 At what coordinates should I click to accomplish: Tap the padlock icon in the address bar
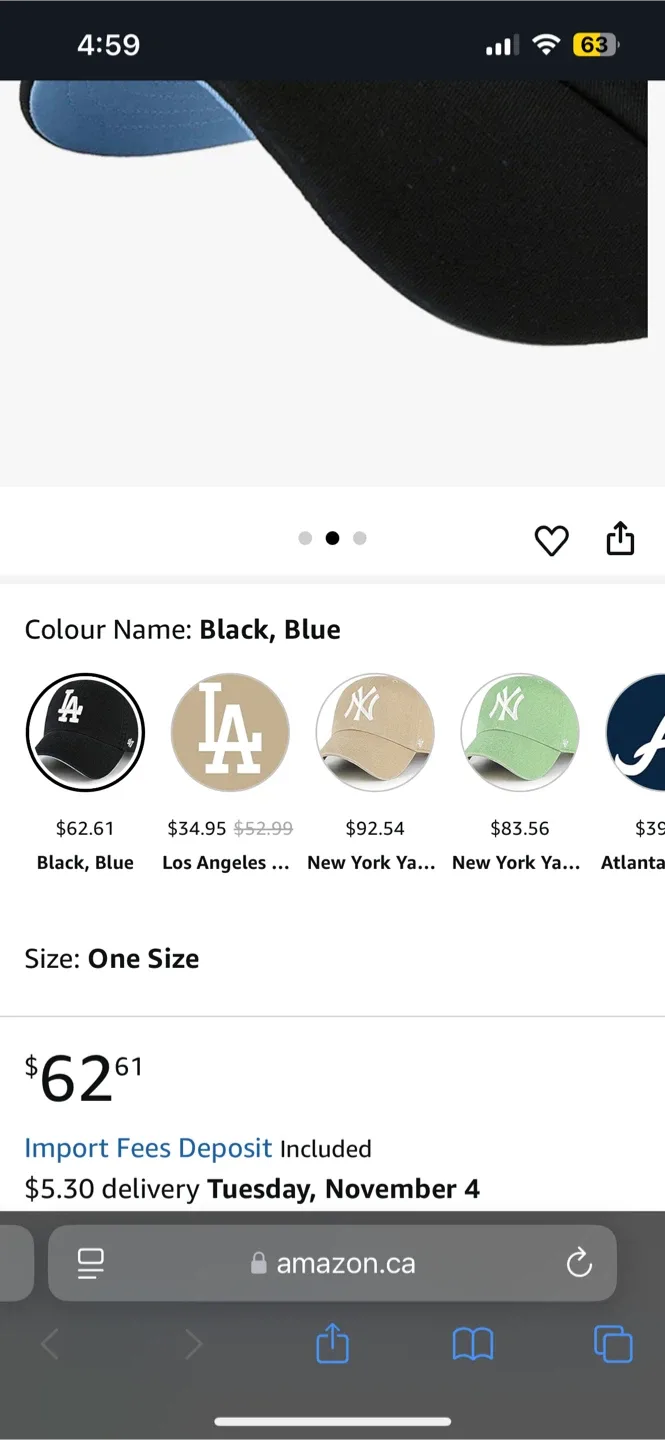(x=258, y=1263)
